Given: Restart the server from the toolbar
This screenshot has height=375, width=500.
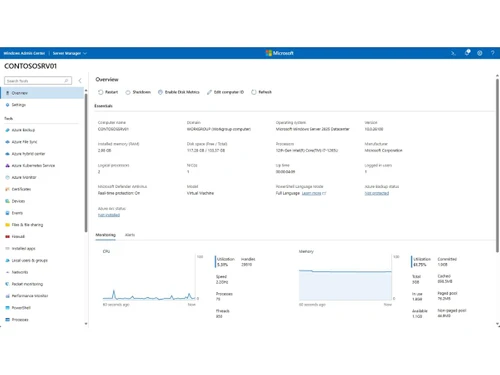Looking at the screenshot, I should (x=108, y=92).
